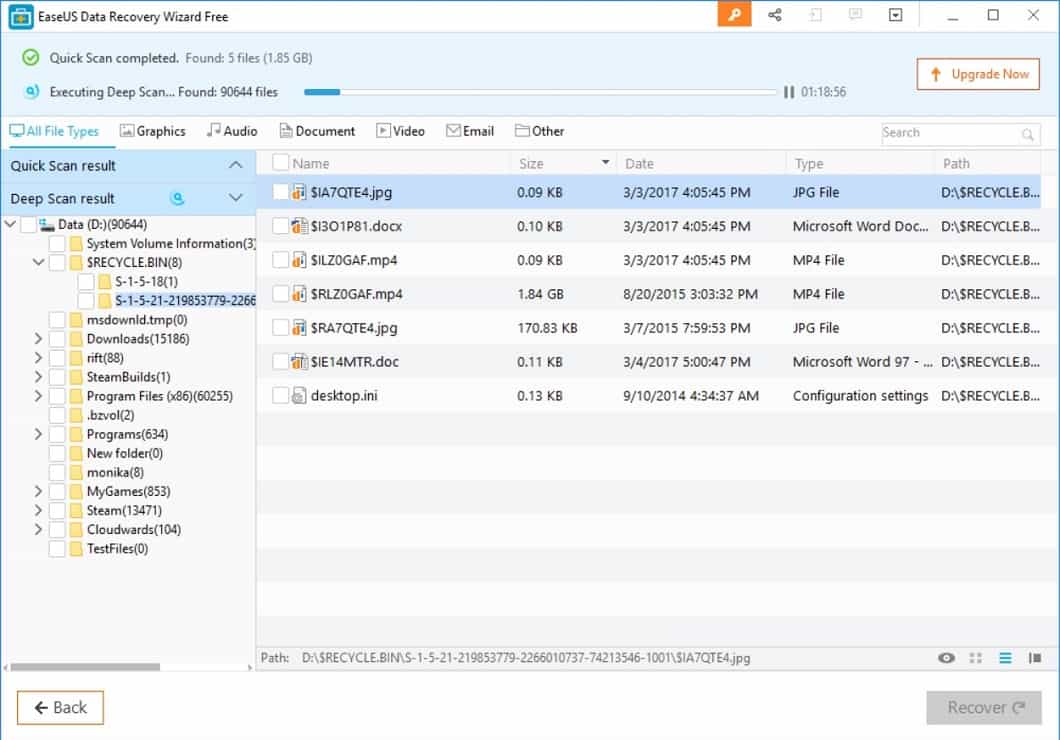Click the Recover button
This screenshot has height=740, width=1060.
click(x=984, y=708)
